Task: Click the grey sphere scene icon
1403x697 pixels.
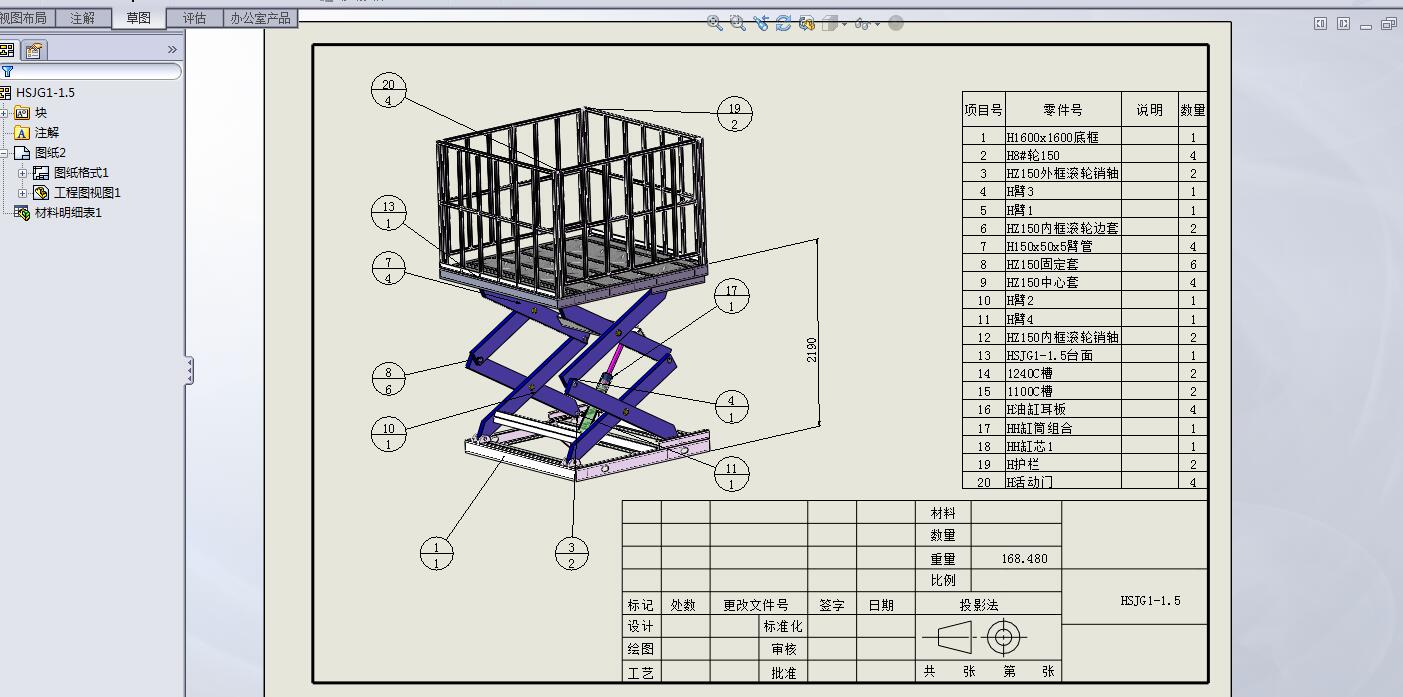Action: (896, 23)
